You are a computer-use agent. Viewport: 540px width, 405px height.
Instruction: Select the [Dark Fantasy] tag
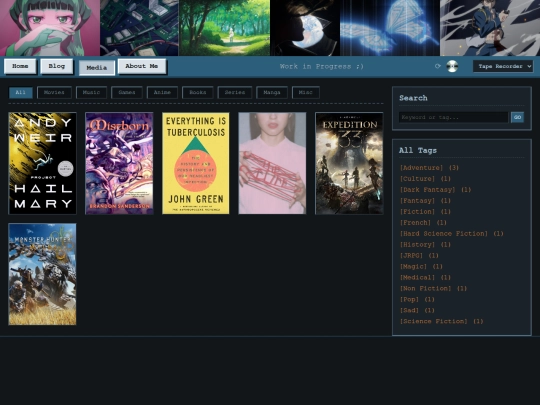tap(427, 190)
